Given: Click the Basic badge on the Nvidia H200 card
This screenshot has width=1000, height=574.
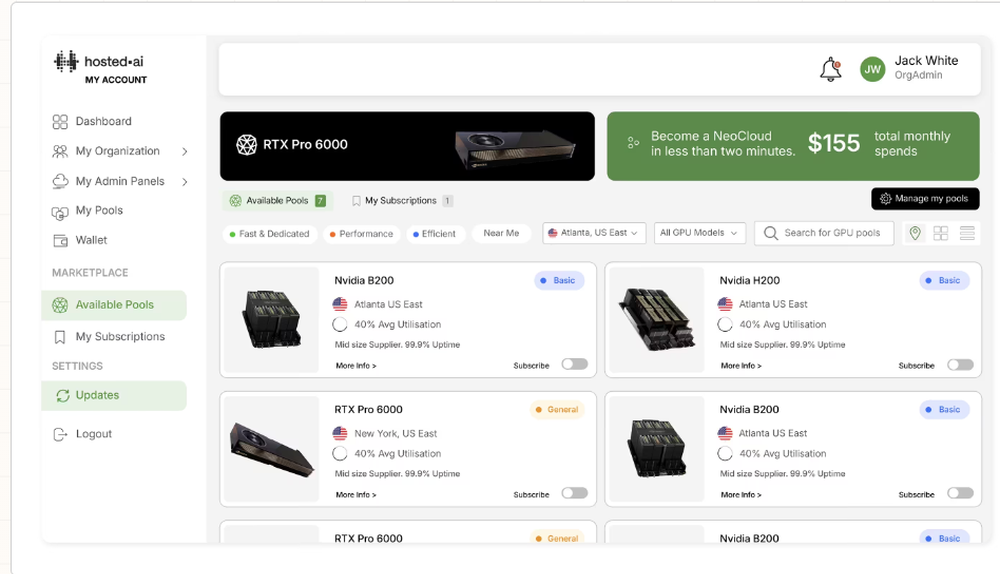Looking at the screenshot, I should pyautogui.click(x=944, y=281).
